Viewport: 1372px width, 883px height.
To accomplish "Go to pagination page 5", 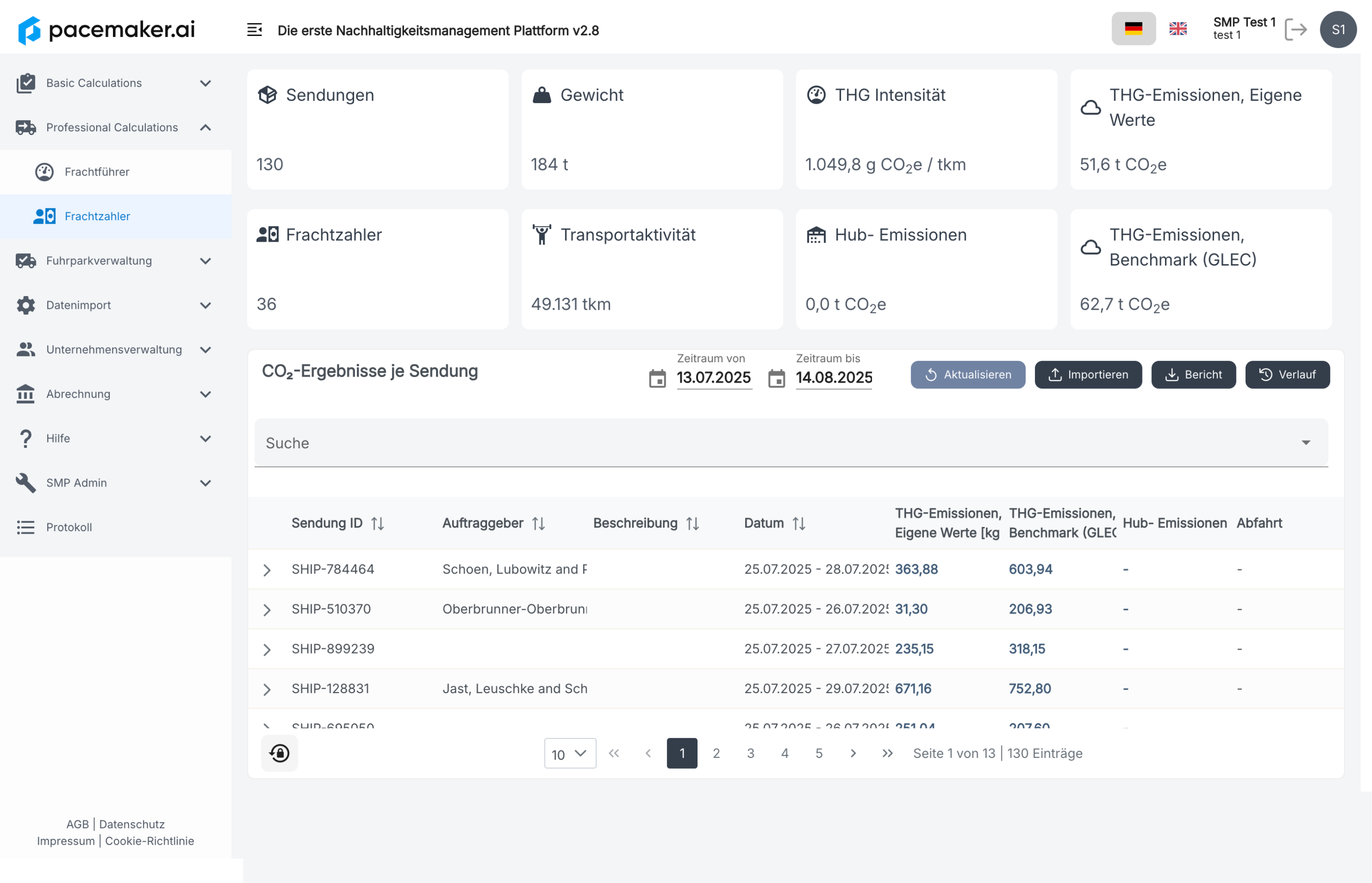I will point(819,753).
